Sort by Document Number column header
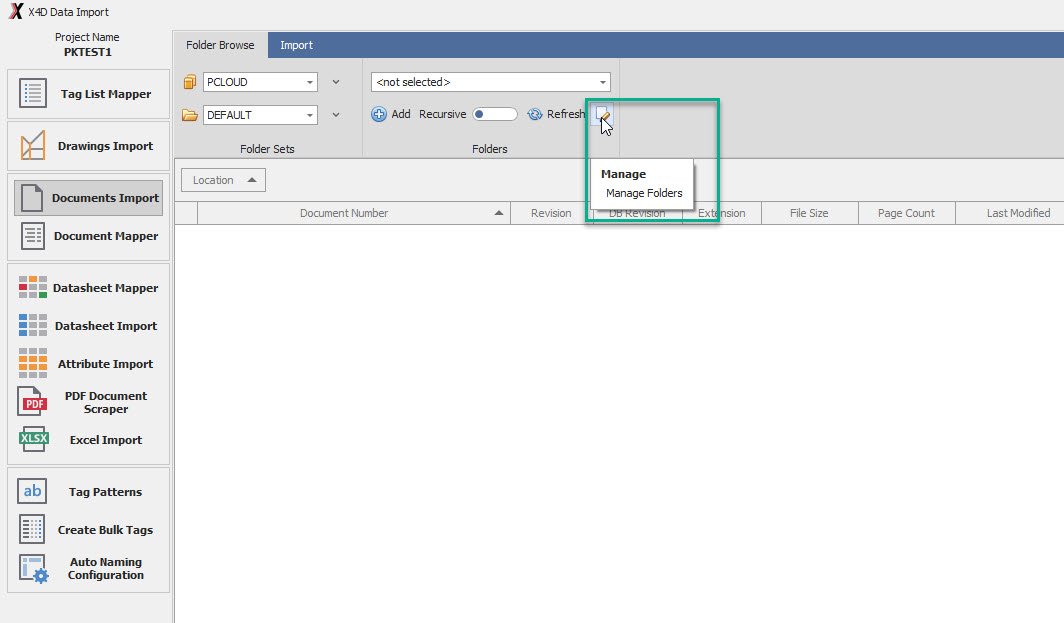This screenshot has height=623, width=1064. [x=344, y=213]
